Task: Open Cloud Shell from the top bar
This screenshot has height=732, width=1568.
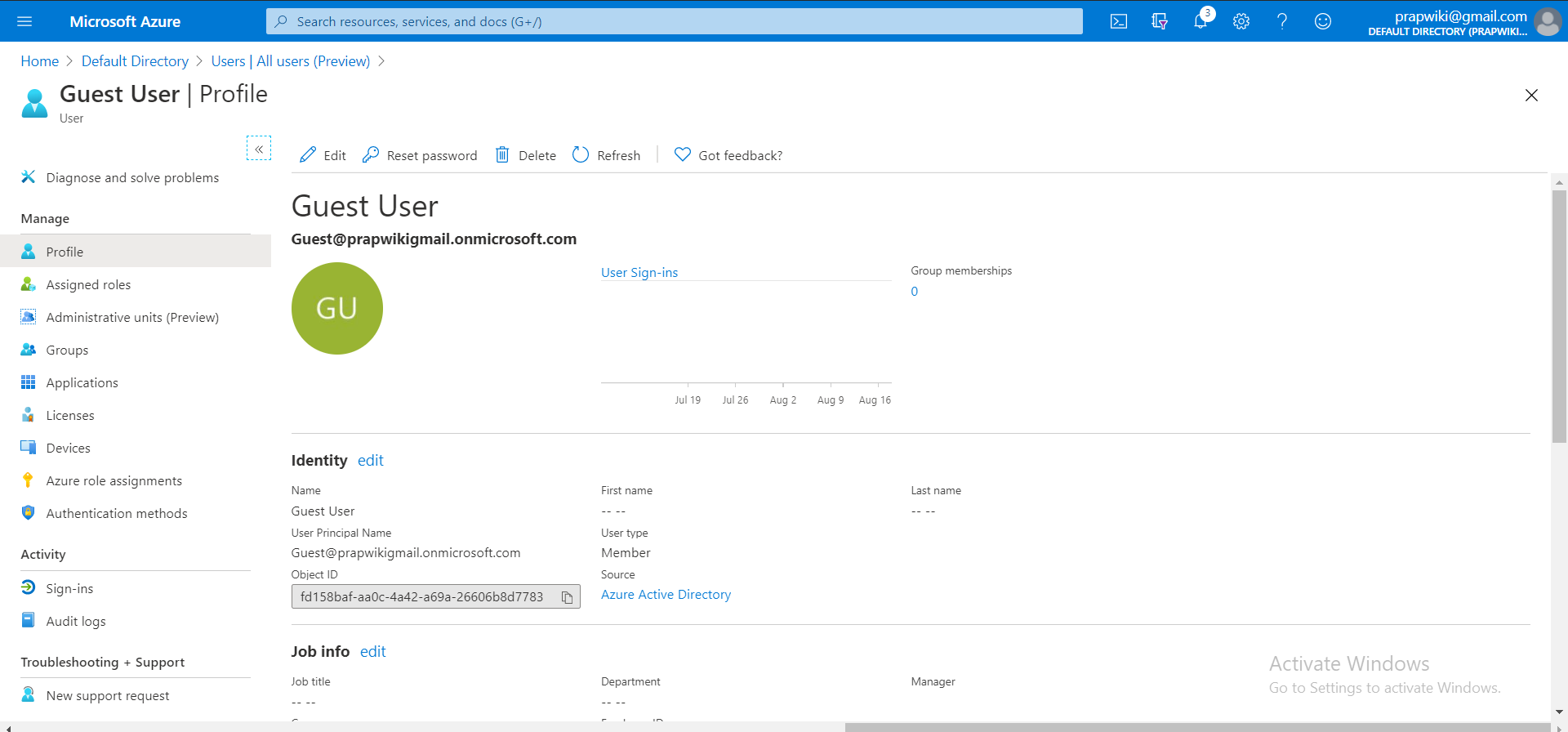Action: (1119, 21)
